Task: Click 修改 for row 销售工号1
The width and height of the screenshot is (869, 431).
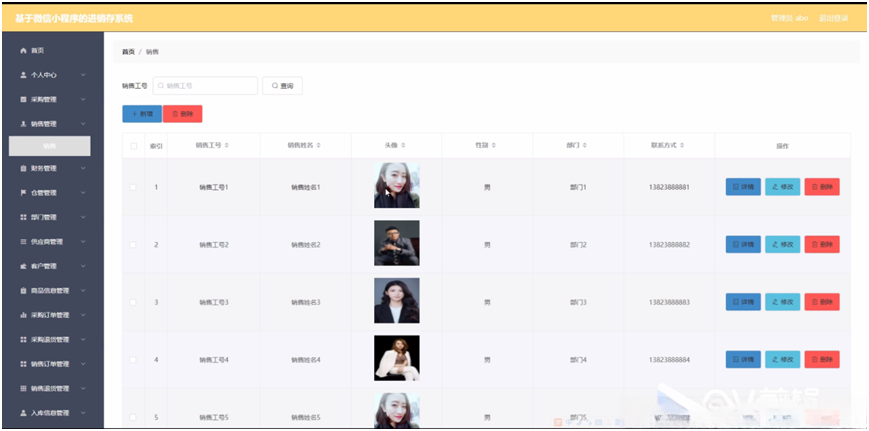Action: [783, 187]
